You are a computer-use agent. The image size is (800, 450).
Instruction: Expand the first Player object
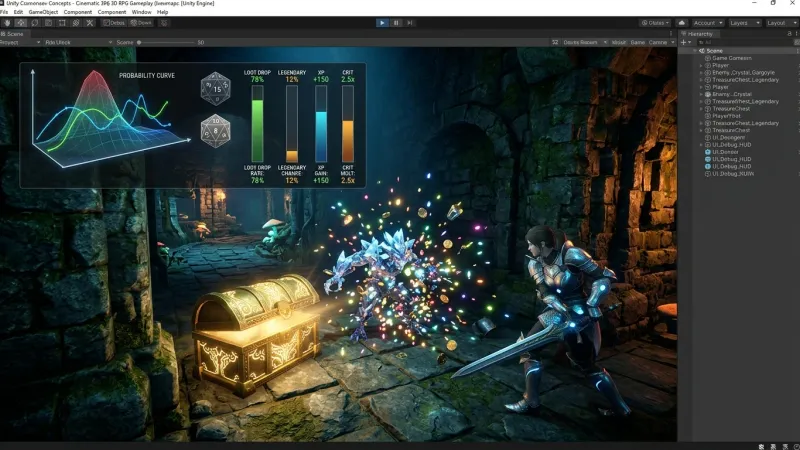click(x=701, y=65)
